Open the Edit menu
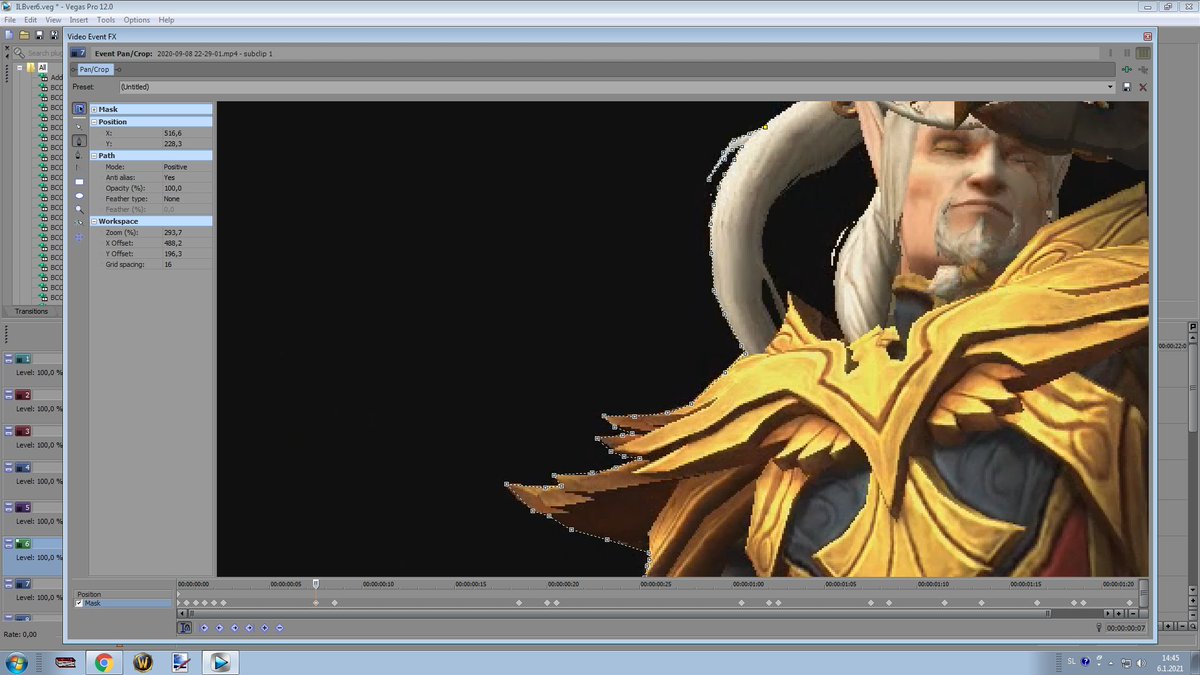Viewport: 1200px width, 675px height. [x=31, y=20]
